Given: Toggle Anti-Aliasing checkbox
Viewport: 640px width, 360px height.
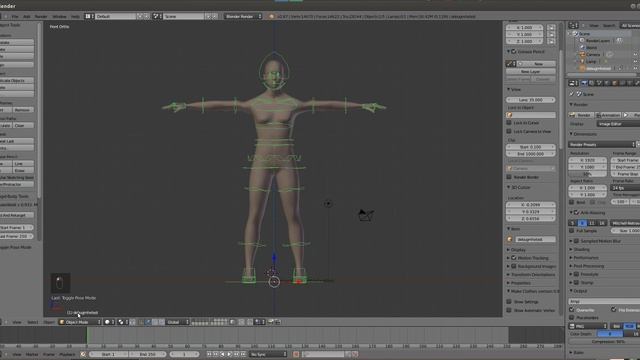Looking at the screenshot, I should pos(577,213).
